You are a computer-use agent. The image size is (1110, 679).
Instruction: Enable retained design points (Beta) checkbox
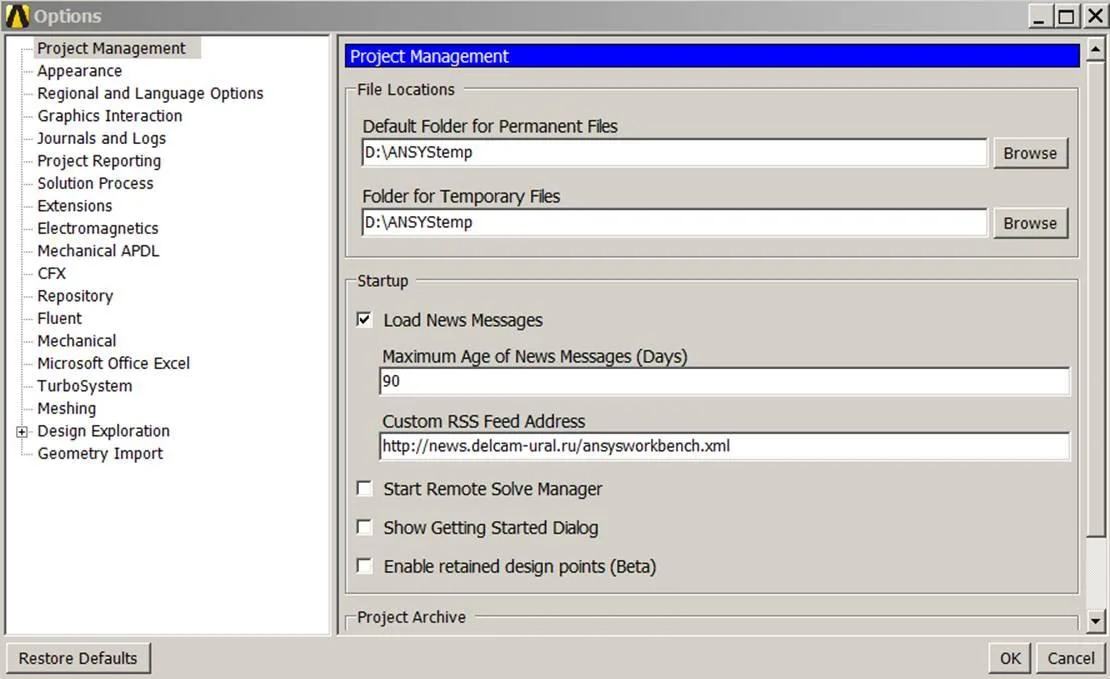[x=365, y=566]
